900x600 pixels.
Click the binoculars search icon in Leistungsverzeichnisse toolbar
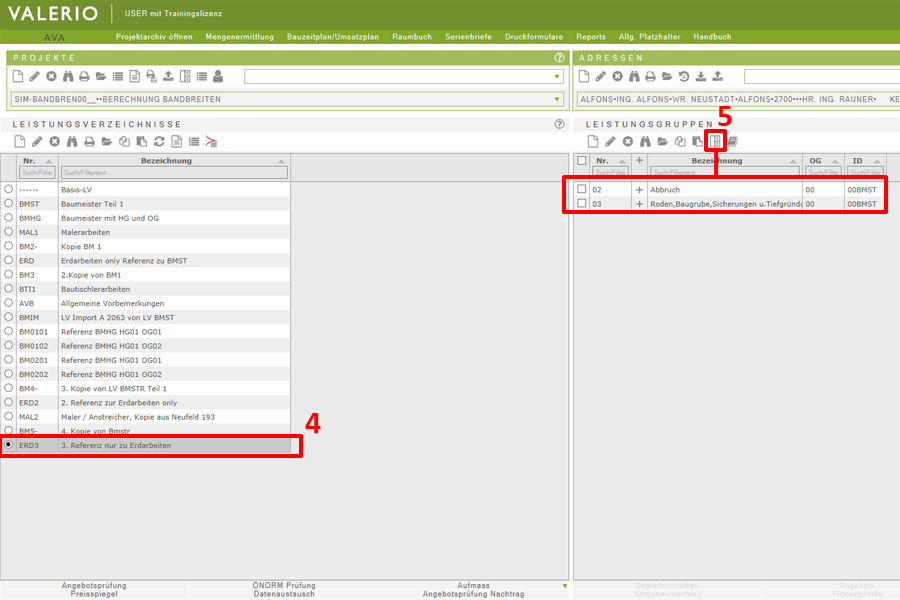[71, 142]
